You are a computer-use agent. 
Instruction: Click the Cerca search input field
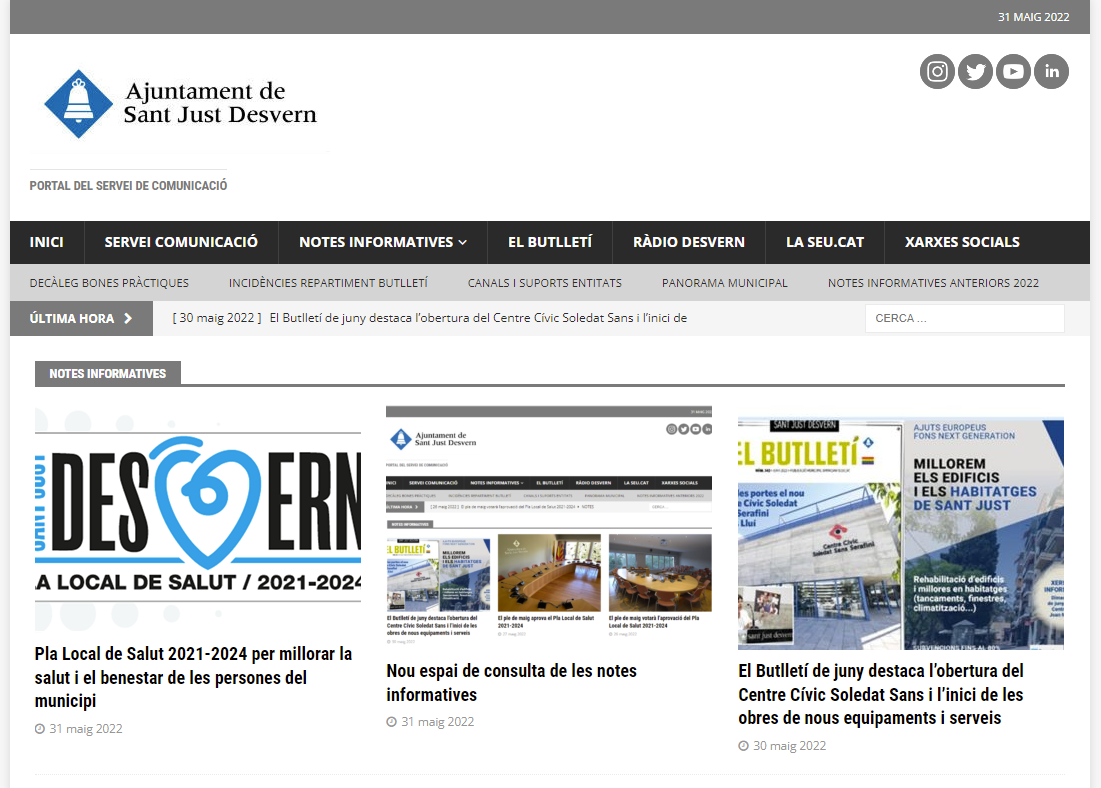pyautogui.click(x=964, y=319)
